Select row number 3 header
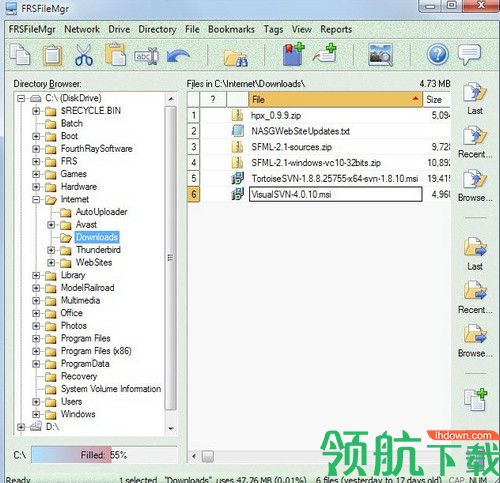The height and width of the screenshot is (483, 500). point(194,147)
